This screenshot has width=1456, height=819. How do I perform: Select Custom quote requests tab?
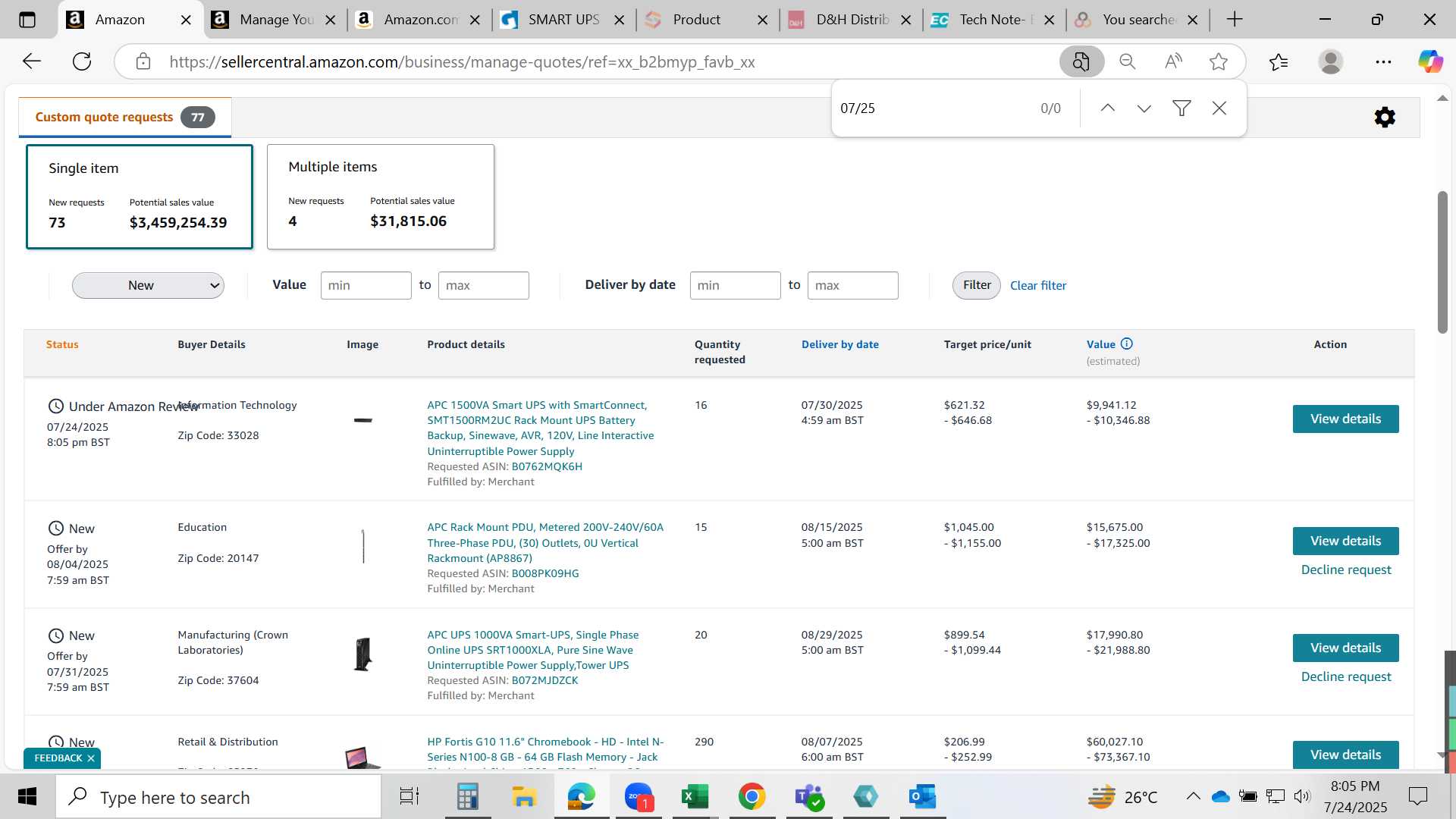coord(125,117)
